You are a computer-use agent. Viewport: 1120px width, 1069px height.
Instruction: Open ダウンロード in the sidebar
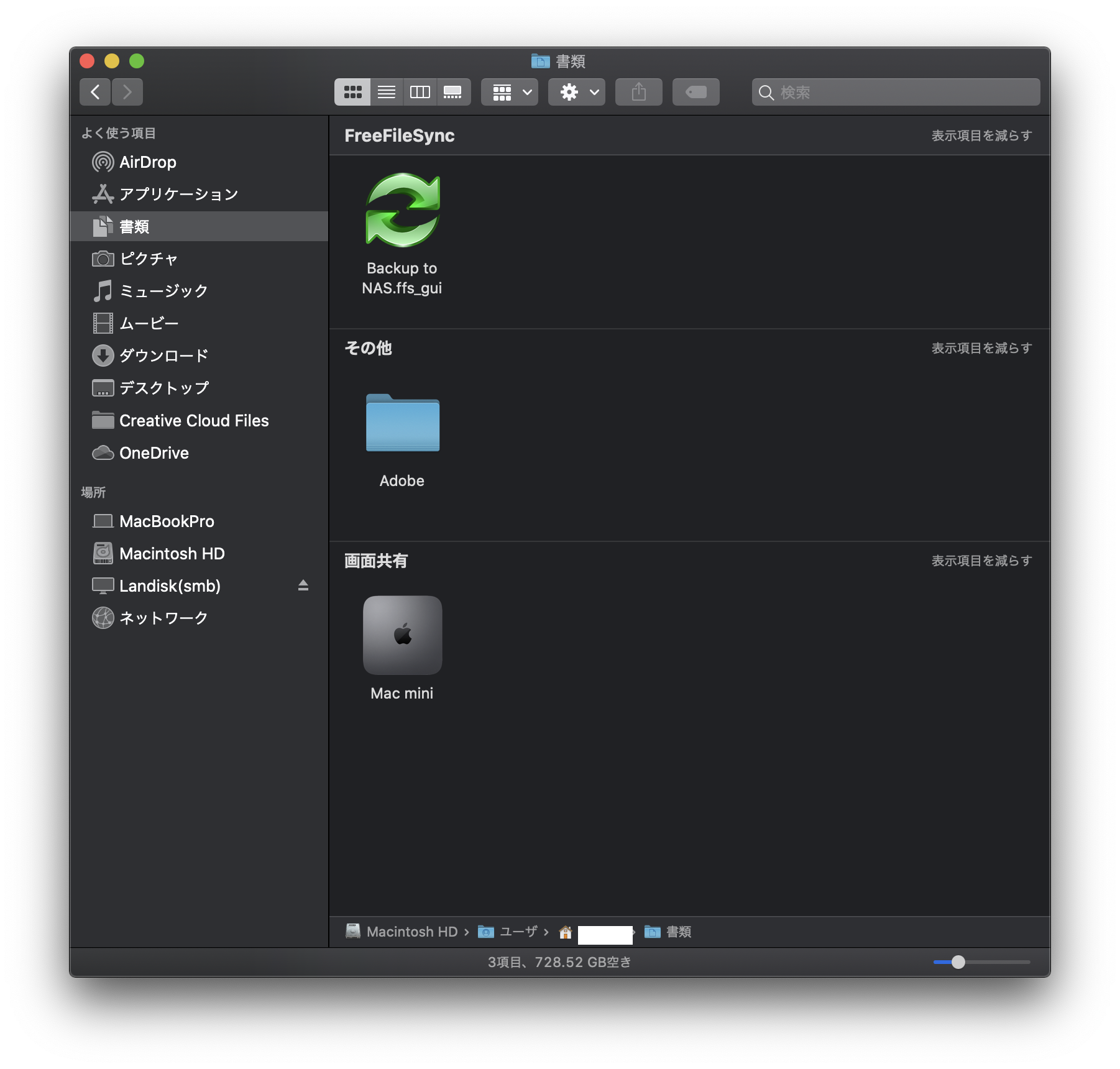(x=199, y=356)
